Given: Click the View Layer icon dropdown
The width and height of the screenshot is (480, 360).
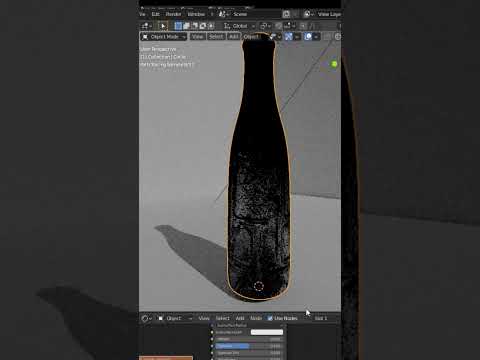Looking at the screenshot, I should pyautogui.click(x=308, y=14).
